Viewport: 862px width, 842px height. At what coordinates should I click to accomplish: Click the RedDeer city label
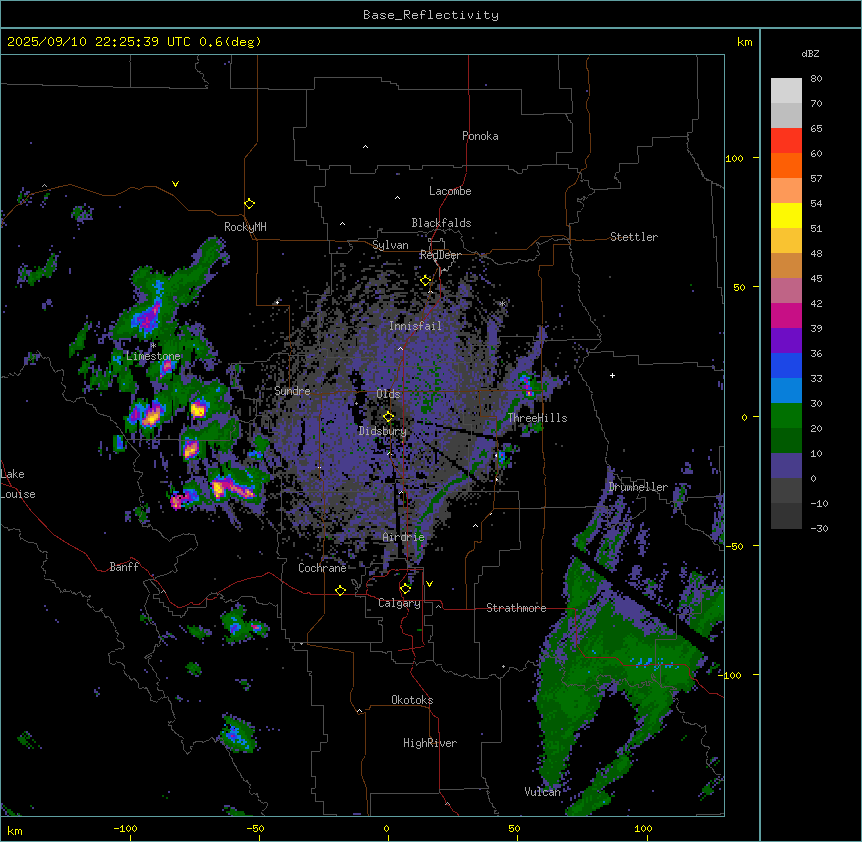point(440,255)
